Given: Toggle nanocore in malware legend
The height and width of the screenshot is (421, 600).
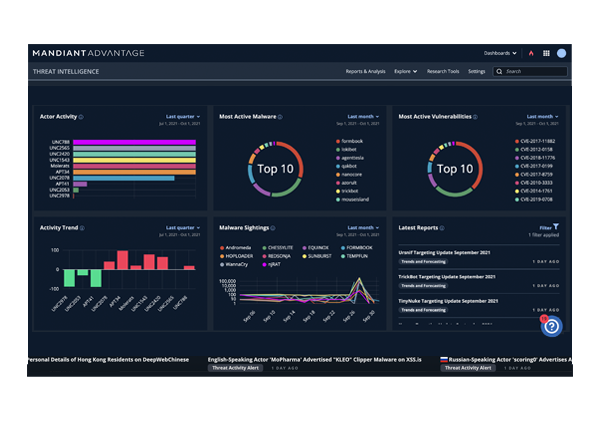Looking at the screenshot, I should [x=349, y=175].
